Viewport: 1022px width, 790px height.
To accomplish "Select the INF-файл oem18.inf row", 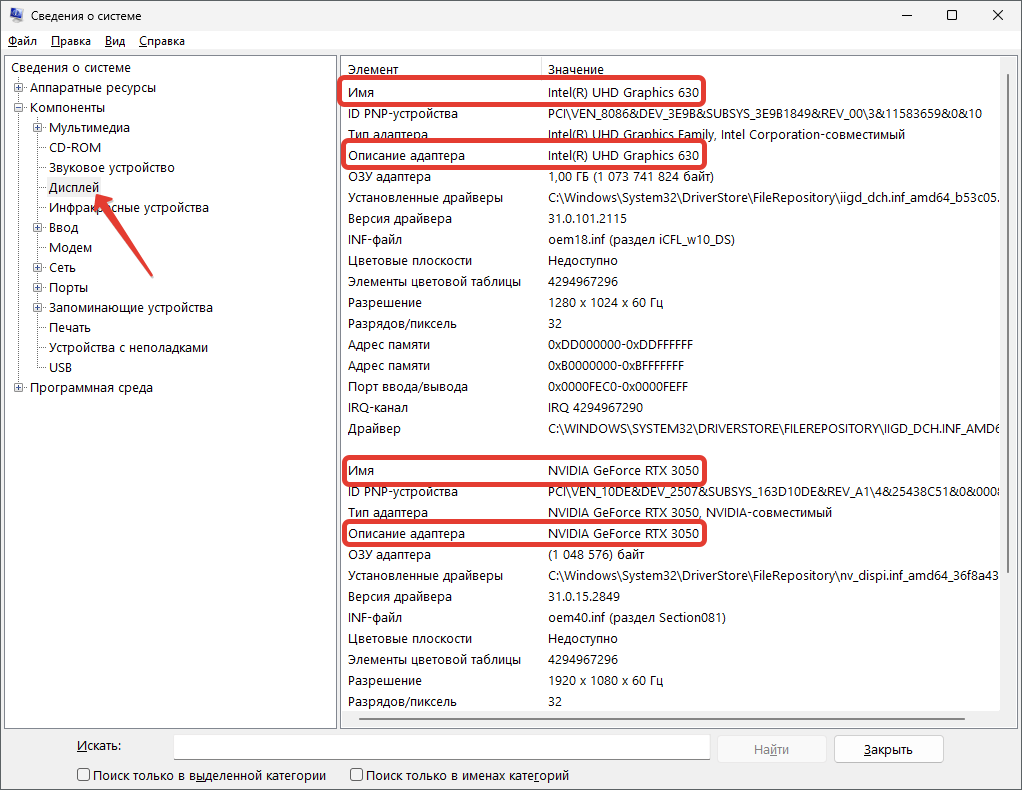I will [671, 239].
